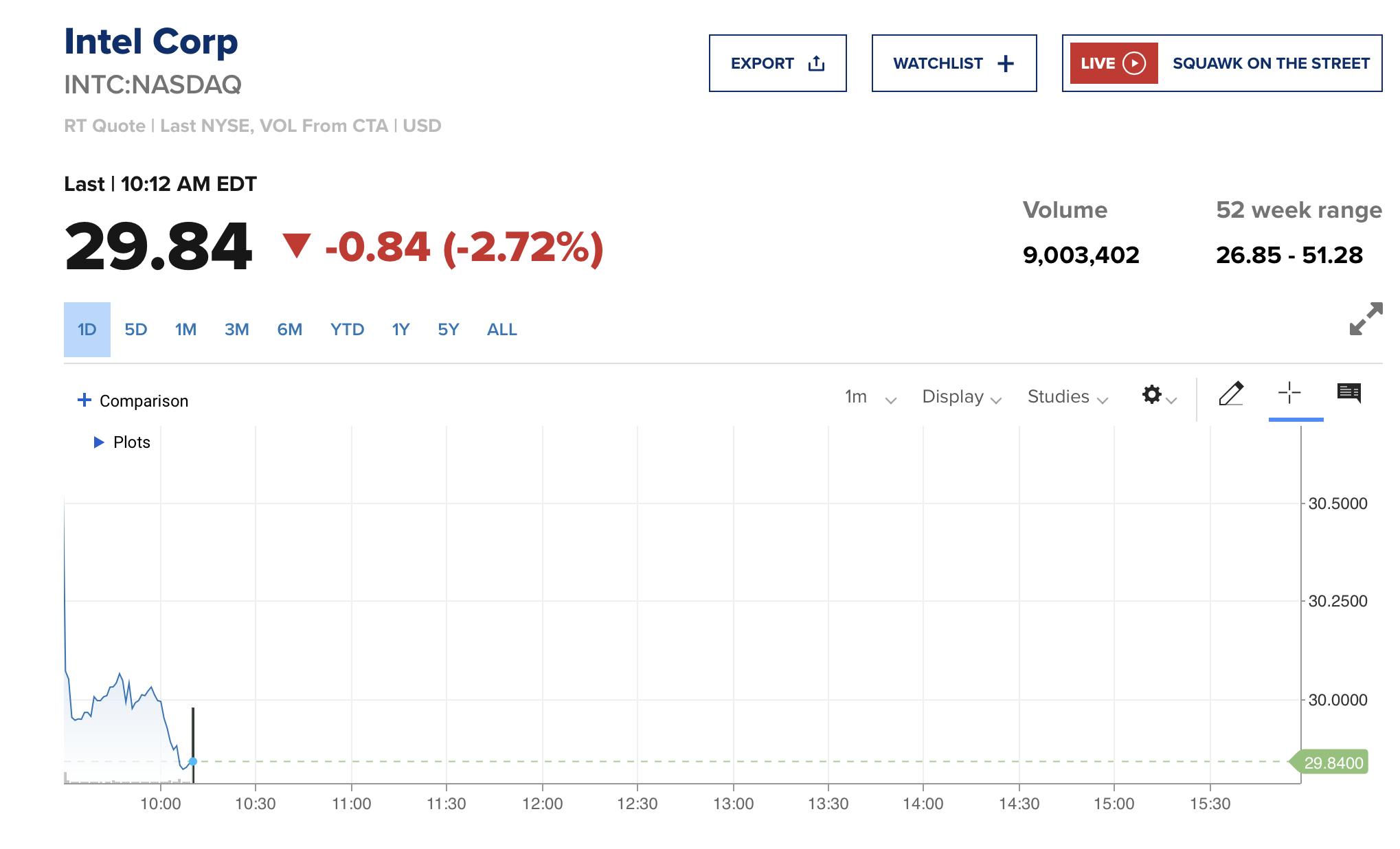The image size is (1400, 849).
Task: Select the 1D range tab
Action: coord(87,330)
